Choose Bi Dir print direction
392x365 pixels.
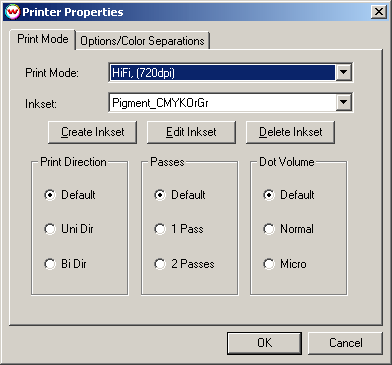click(50, 264)
